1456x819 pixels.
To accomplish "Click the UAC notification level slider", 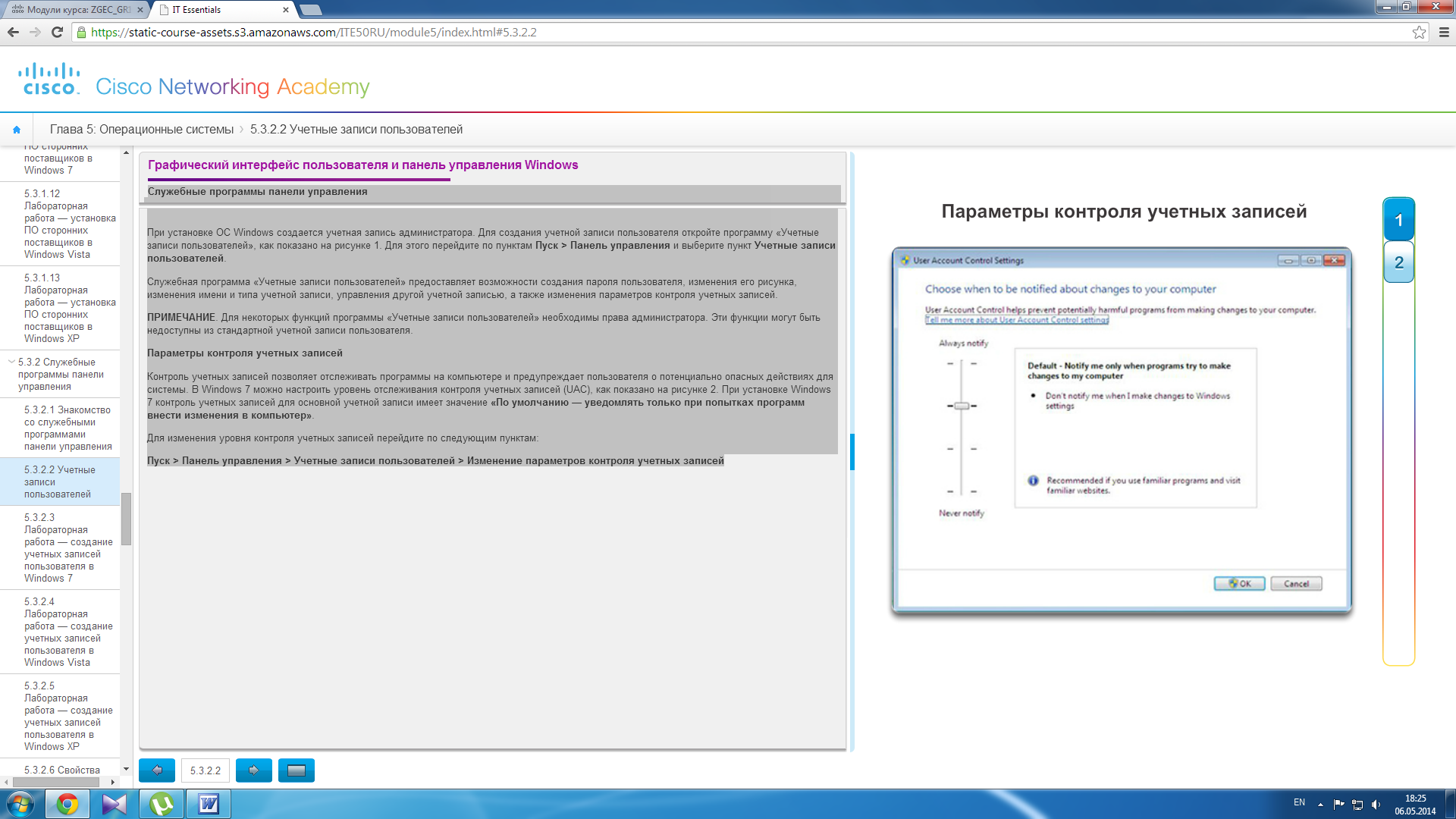I will pos(962,406).
